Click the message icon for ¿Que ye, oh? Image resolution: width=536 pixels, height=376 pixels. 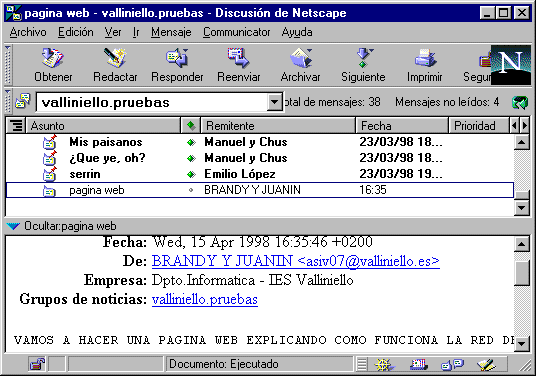pyautogui.click(x=50, y=158)
